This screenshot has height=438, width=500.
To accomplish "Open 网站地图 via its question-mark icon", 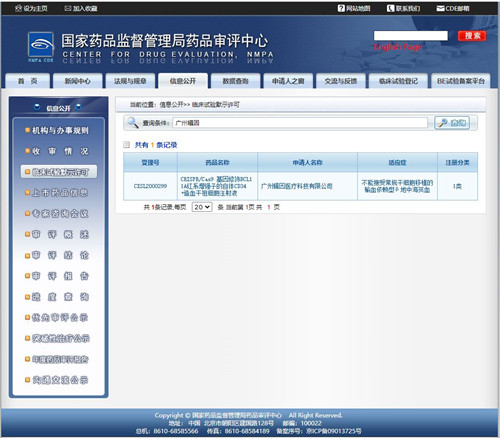I will click(341, 8).
